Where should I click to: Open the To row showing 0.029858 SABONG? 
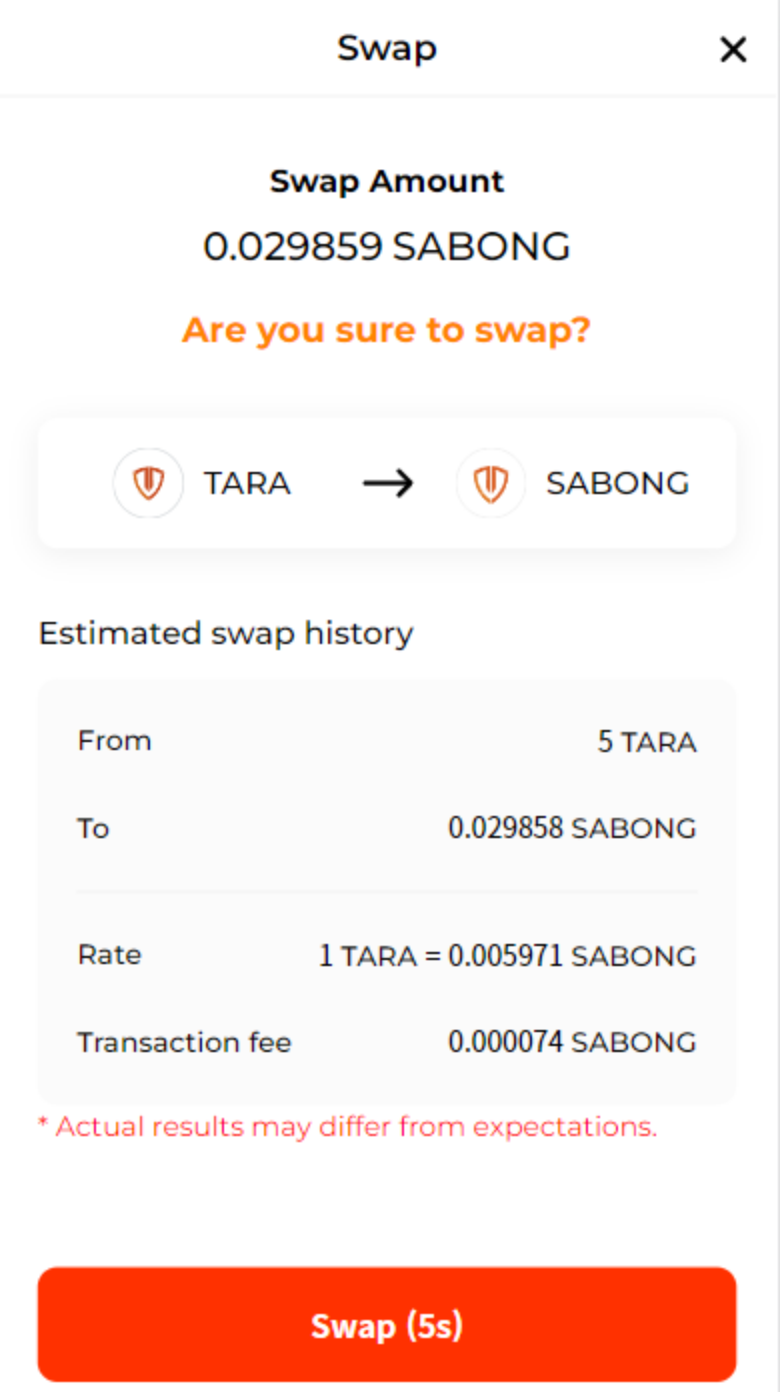pyautogui.click(x=388, y=828)
